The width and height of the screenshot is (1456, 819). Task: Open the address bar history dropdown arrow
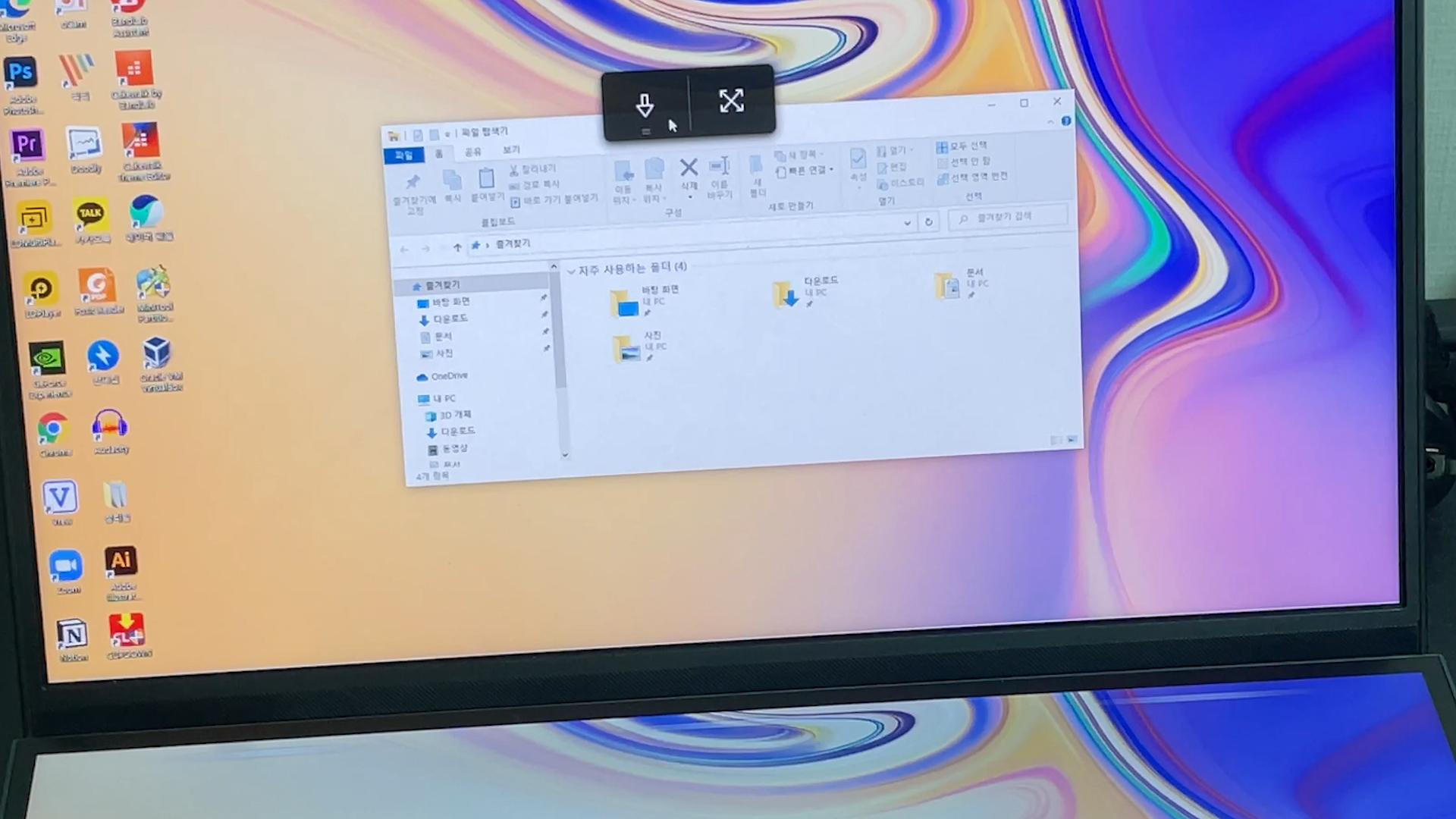coord(907,223)
